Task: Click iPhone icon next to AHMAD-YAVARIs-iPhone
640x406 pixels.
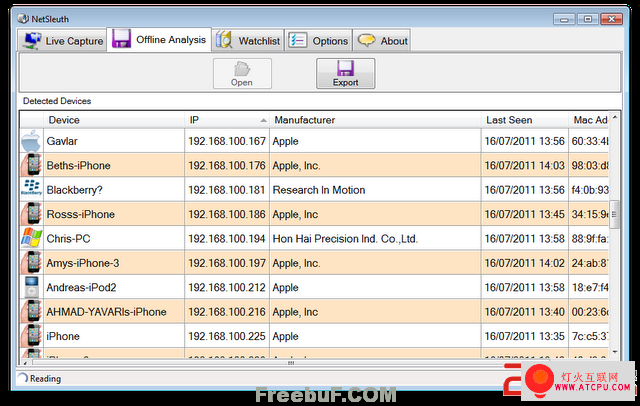Action: pos(31,312)
